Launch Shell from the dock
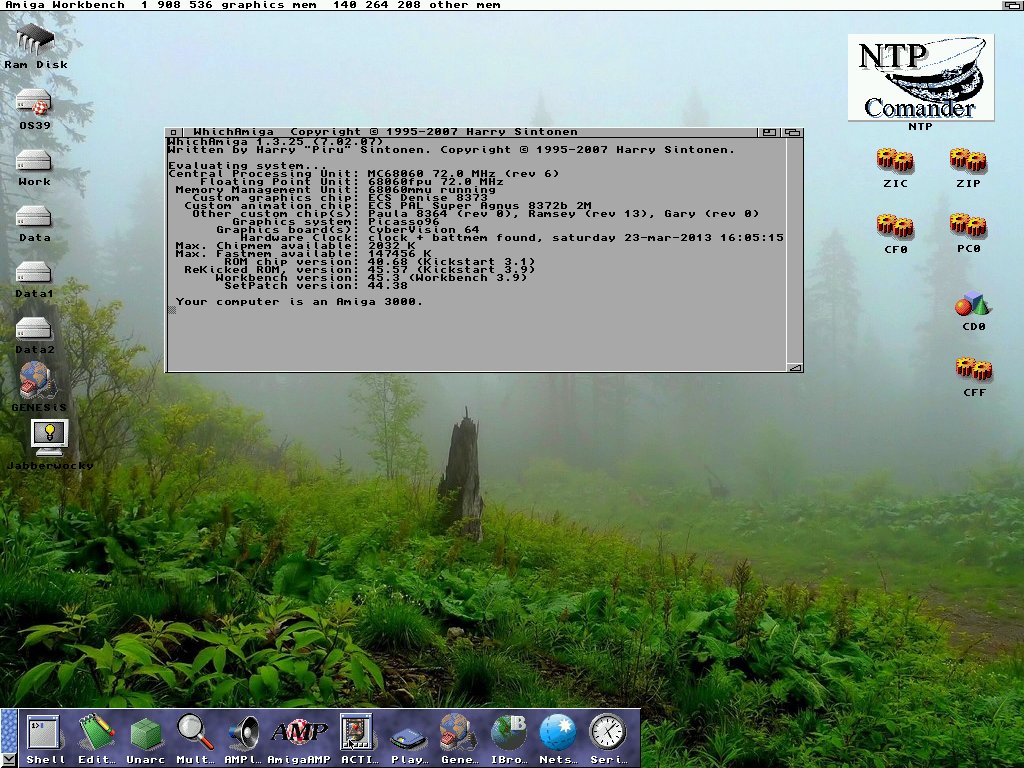The image size is (1024, 768). pyautogui.click(x=45, y=733)
